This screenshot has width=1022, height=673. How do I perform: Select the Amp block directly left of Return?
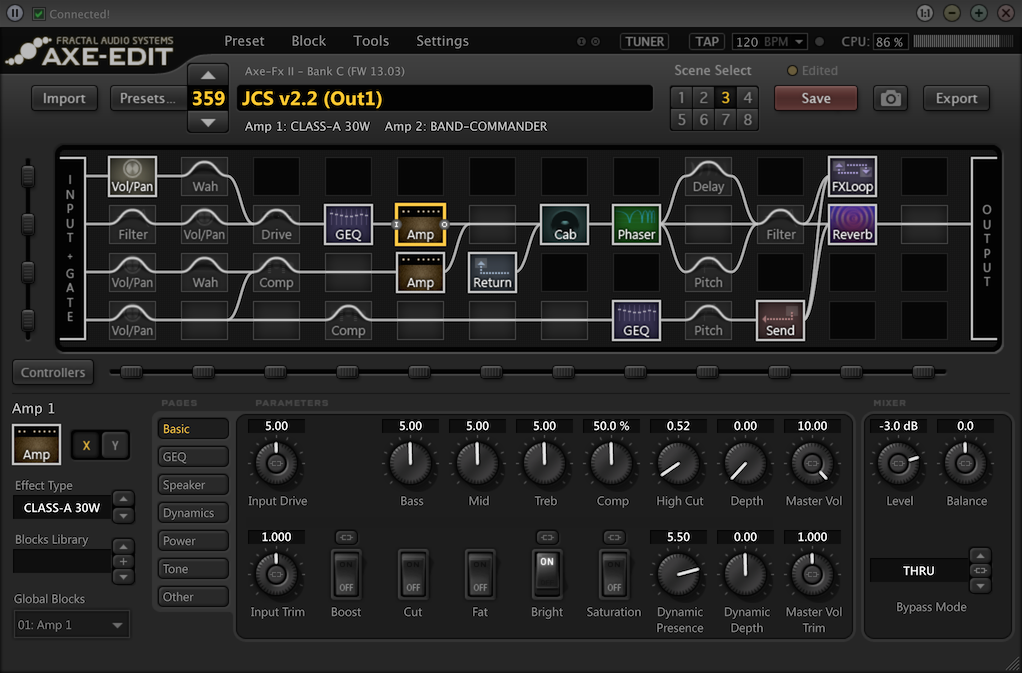point(420,272)
